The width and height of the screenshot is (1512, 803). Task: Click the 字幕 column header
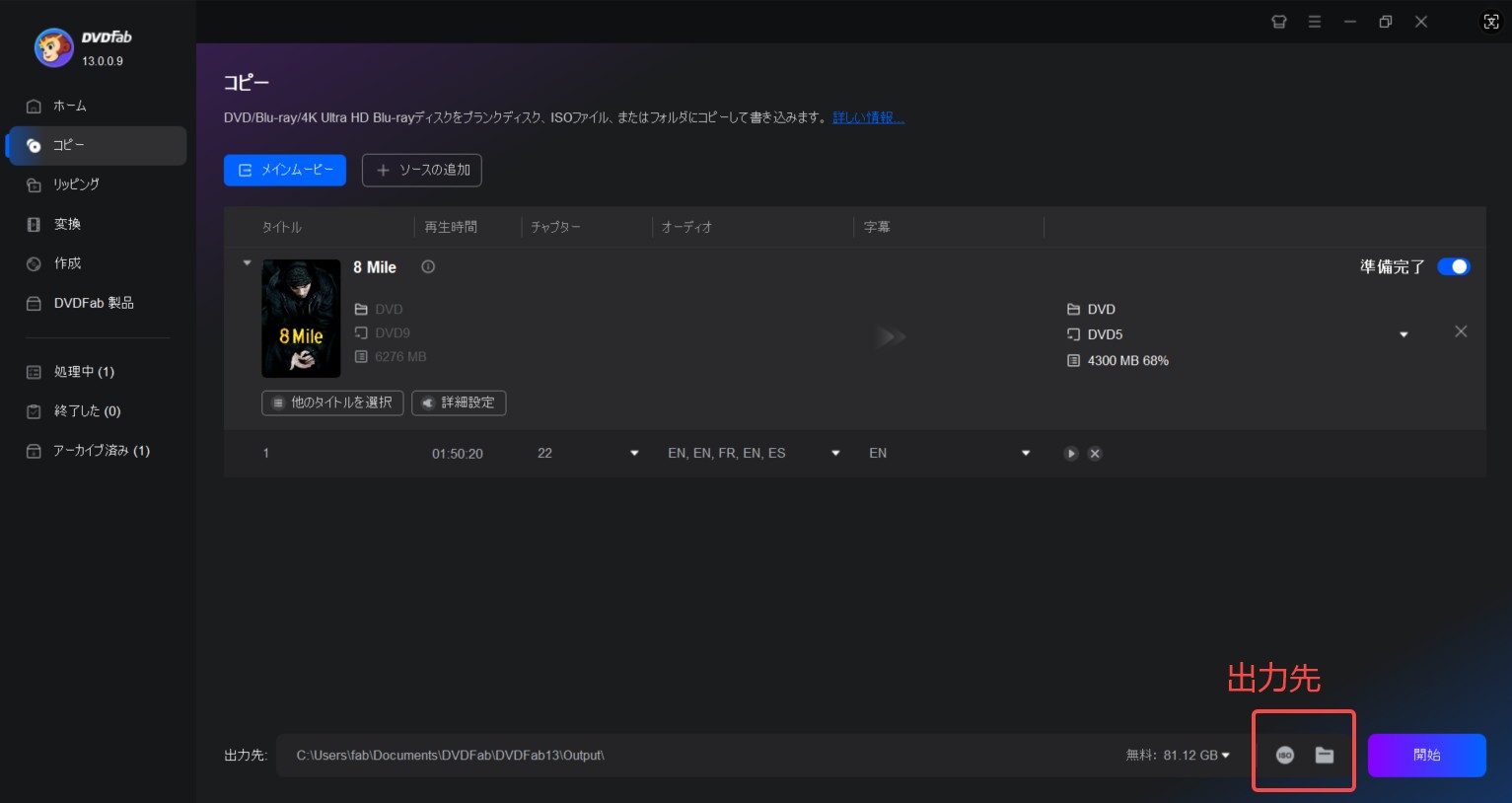tap(877, 227)
